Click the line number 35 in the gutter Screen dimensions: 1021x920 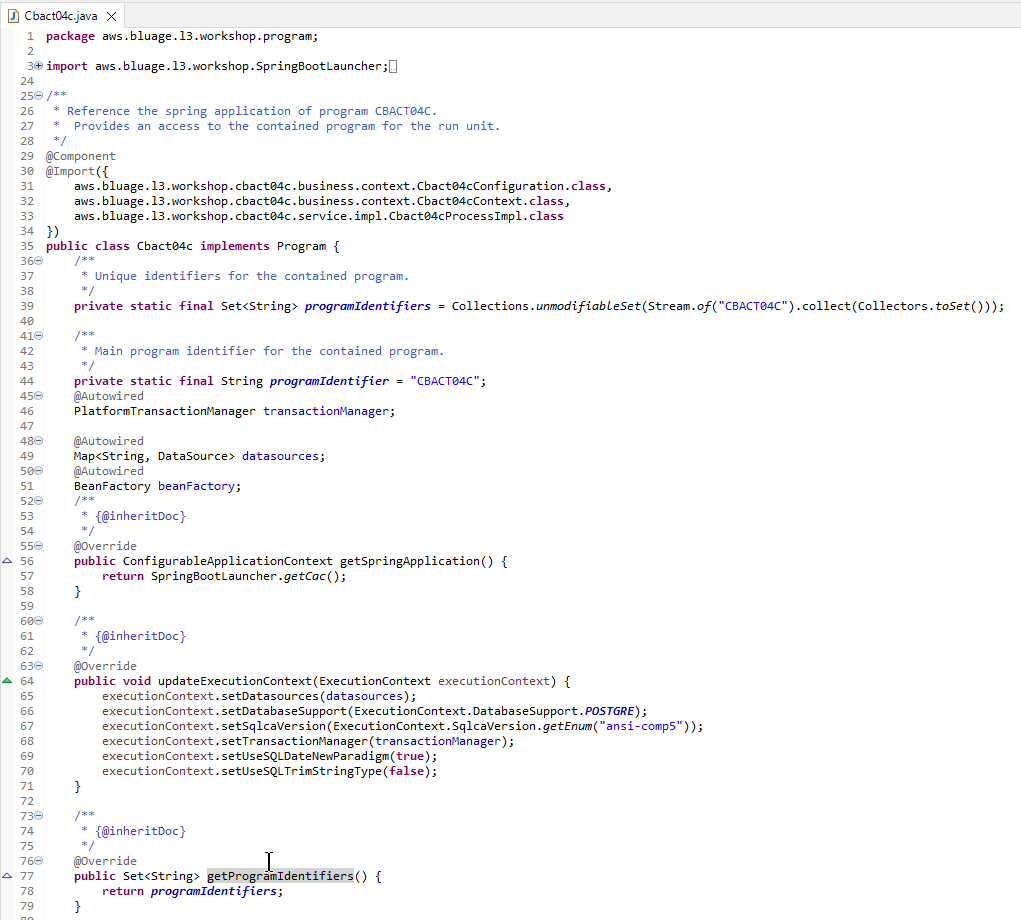coord(26,246)
